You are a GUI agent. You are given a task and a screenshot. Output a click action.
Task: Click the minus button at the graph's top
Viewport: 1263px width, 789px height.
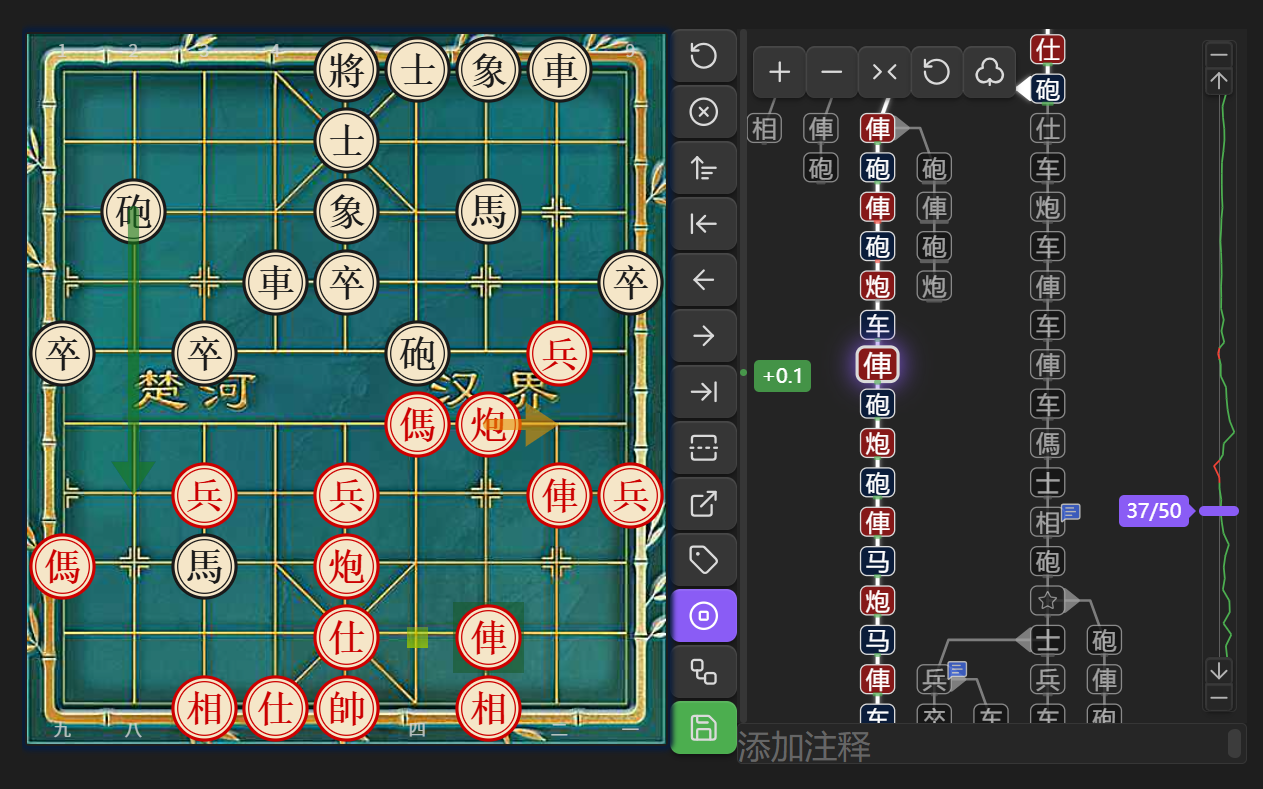pos(1218,55)
